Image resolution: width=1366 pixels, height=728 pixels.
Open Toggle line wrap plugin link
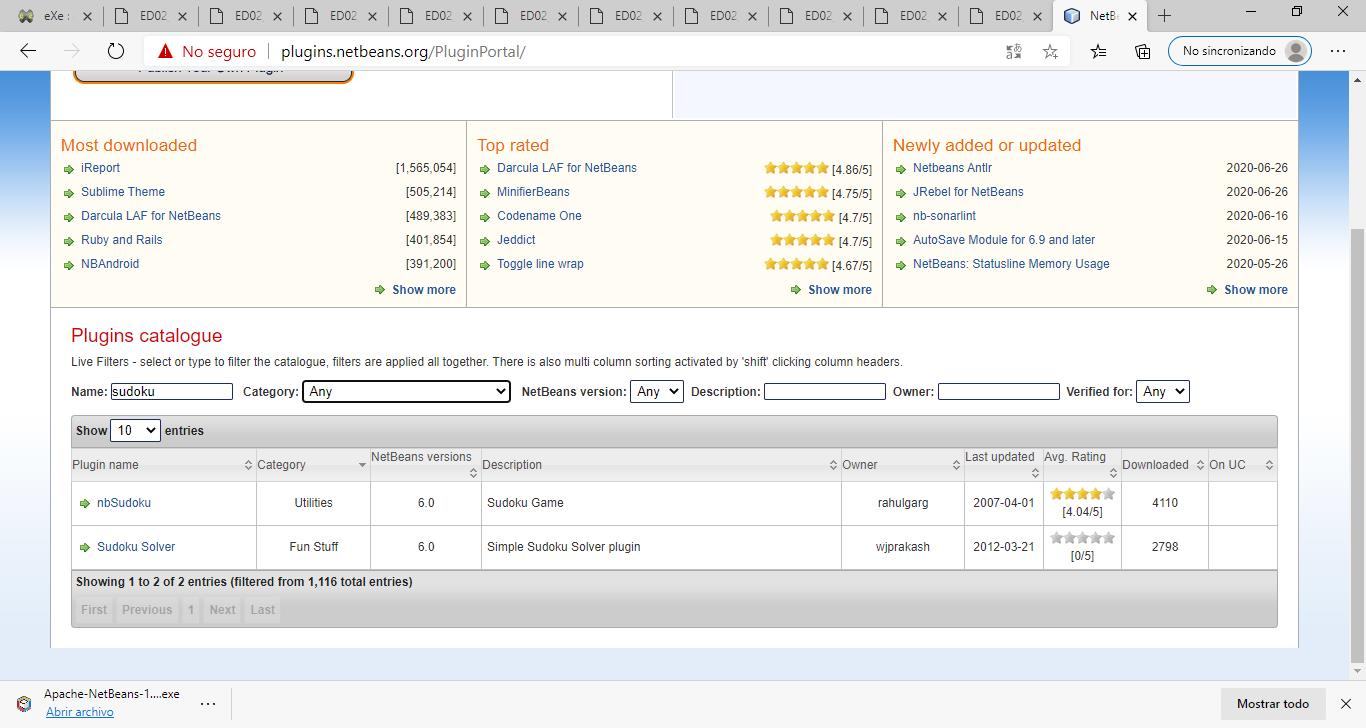click(540, 264)
